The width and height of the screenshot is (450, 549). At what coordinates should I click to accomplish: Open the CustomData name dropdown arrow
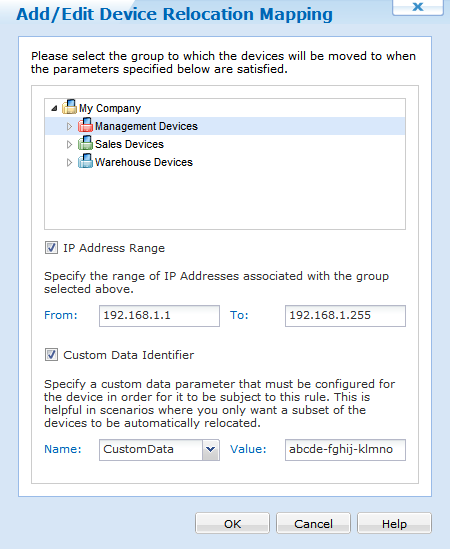click(210, 450)
